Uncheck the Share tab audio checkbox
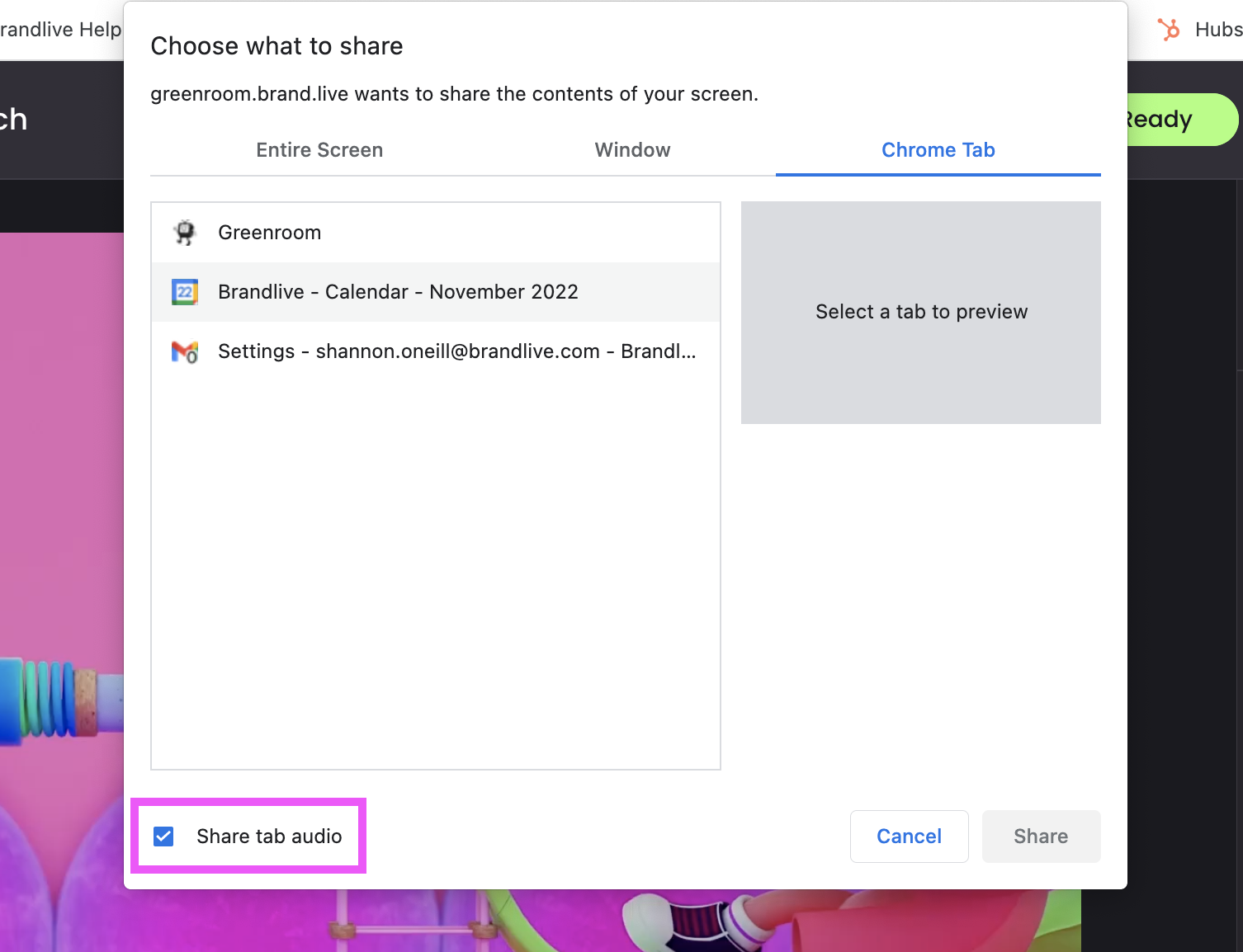 [163, 837]
